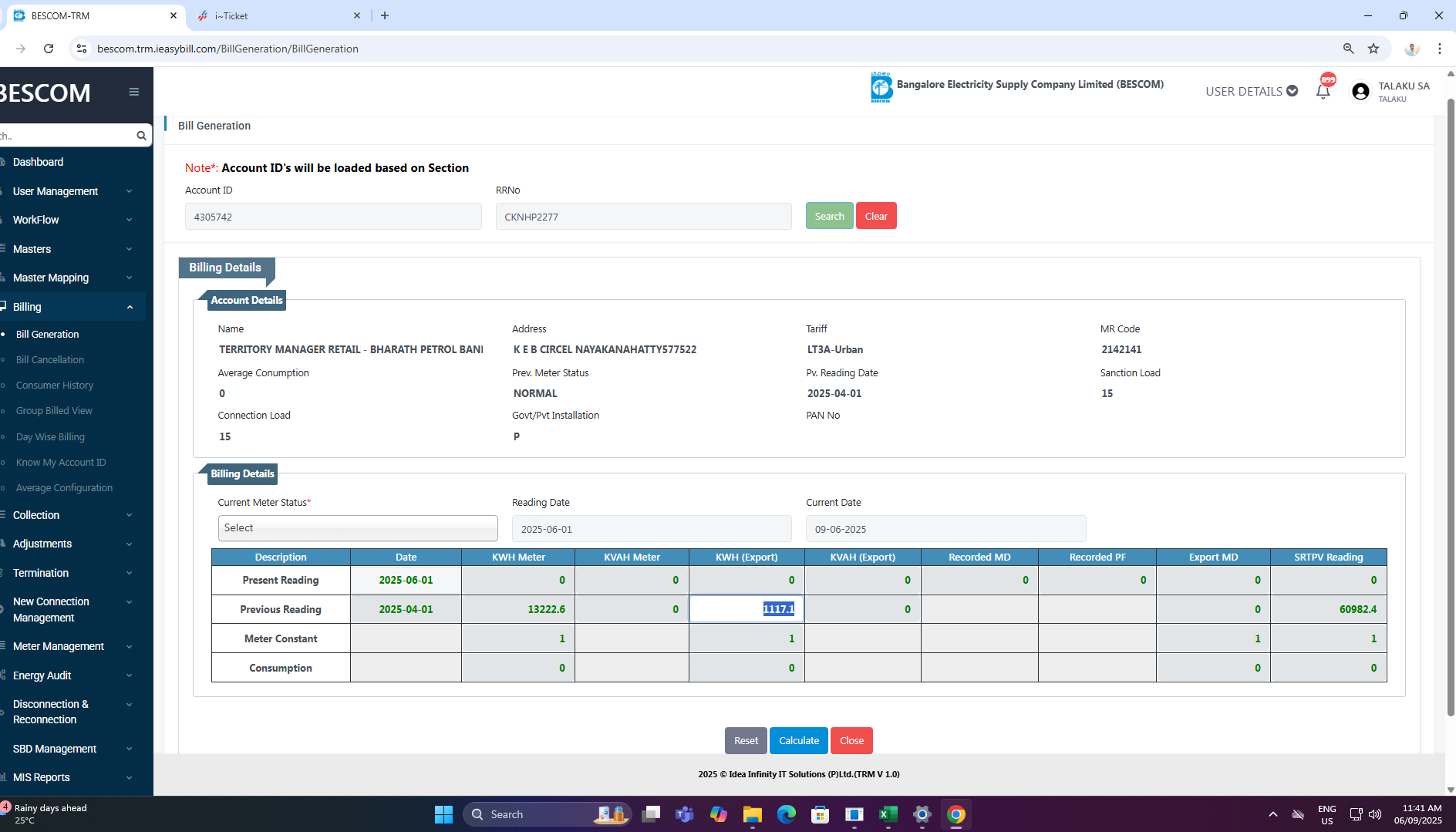Click Previous Reading KWH (Export) field 1117.1
1456x832 pixels.
coord(747,609)
